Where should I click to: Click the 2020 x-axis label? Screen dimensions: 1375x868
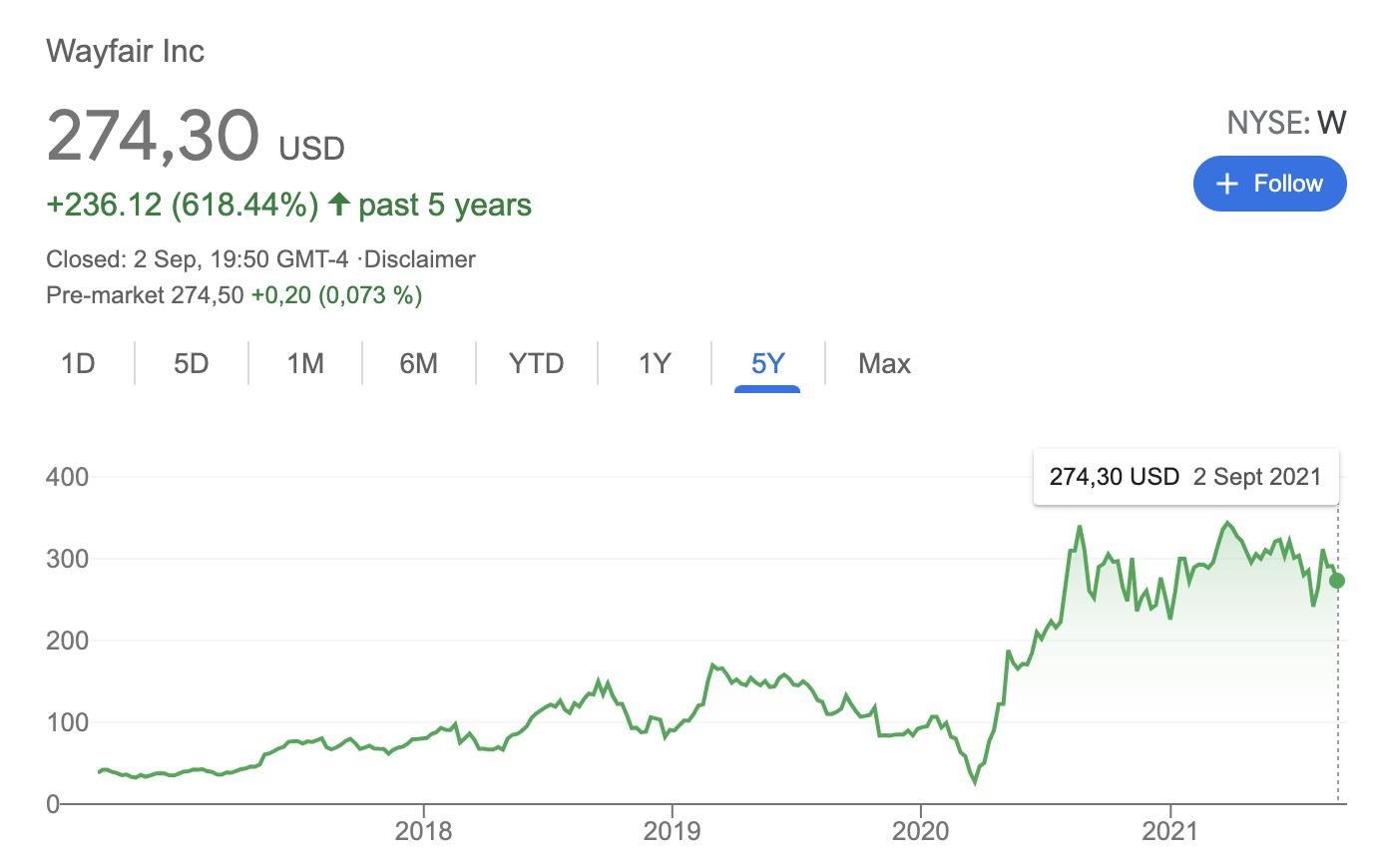click(920, 830)
